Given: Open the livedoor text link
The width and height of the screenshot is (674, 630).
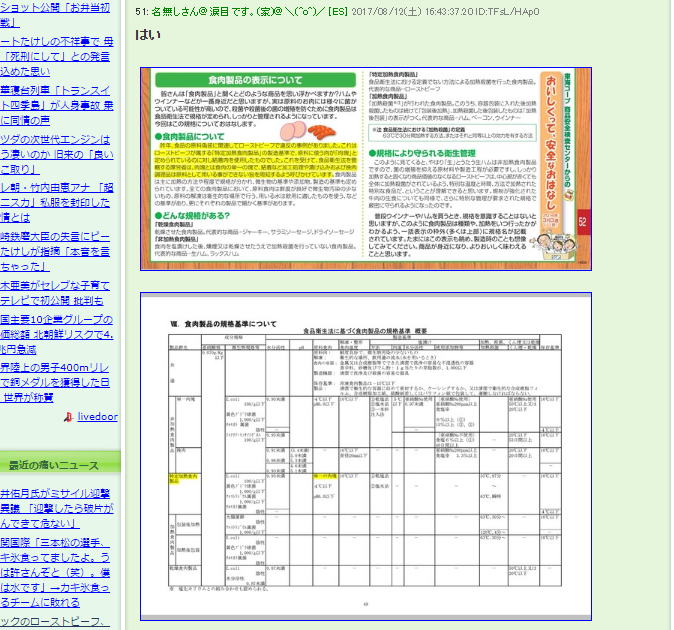Looking at the screenshot, I should [97, 416].
